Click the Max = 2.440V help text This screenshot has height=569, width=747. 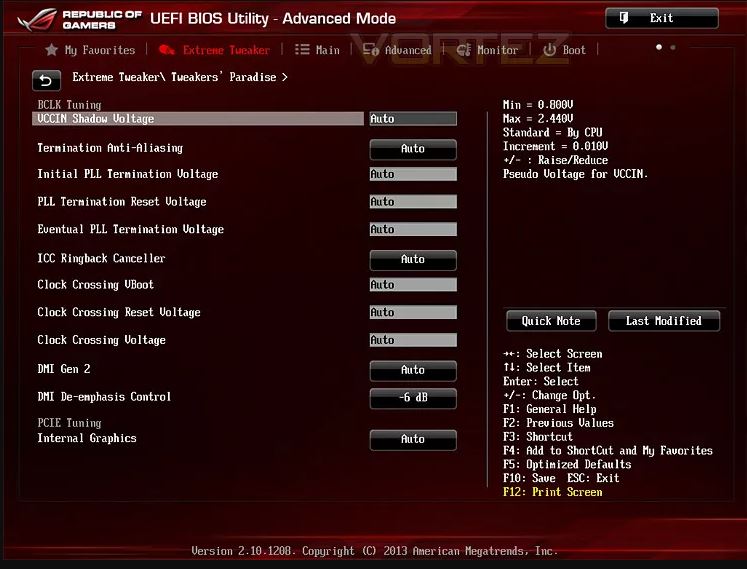(538, 118)
